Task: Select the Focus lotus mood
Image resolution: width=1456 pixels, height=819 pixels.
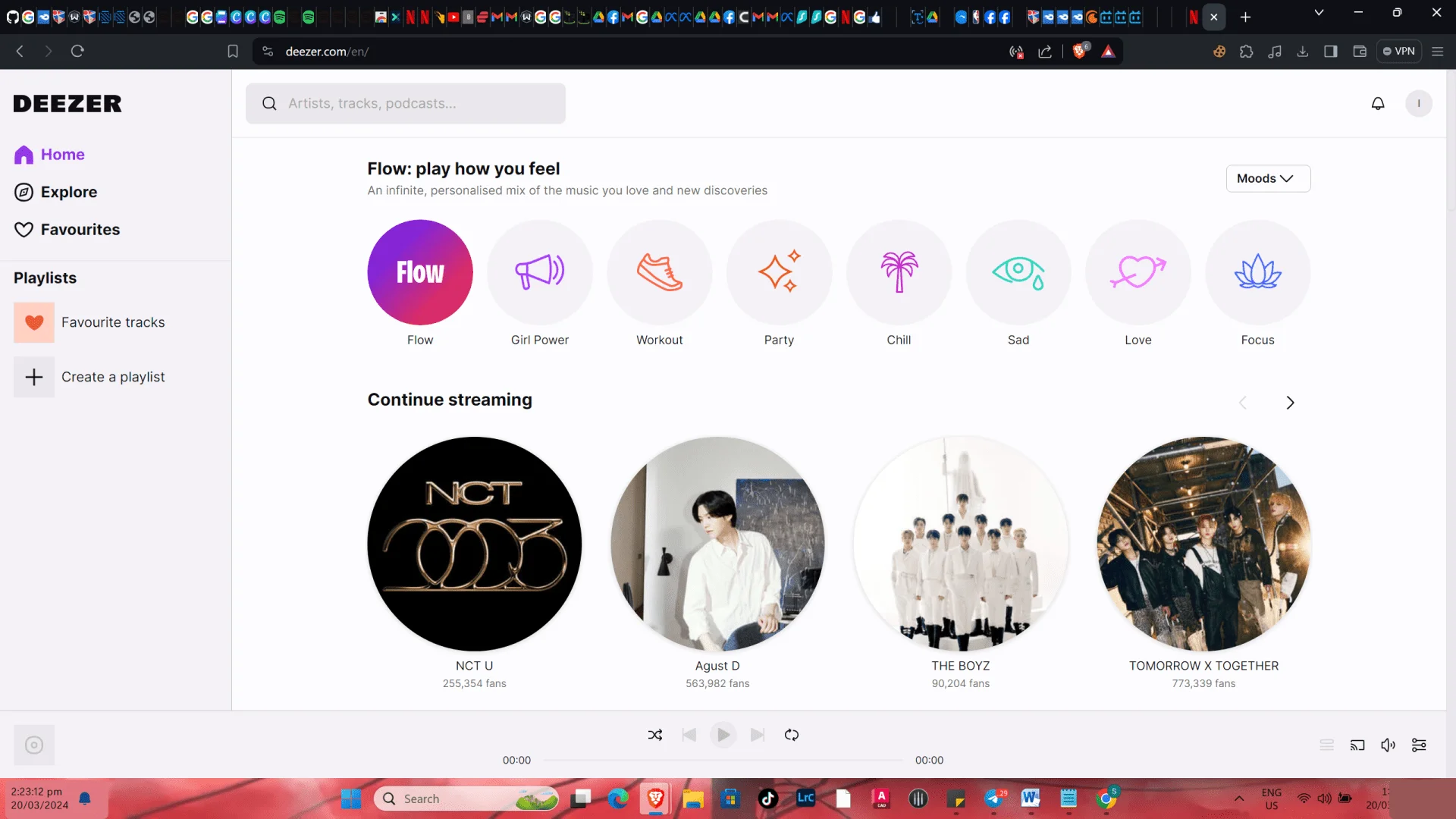Action: point(1258,272)
